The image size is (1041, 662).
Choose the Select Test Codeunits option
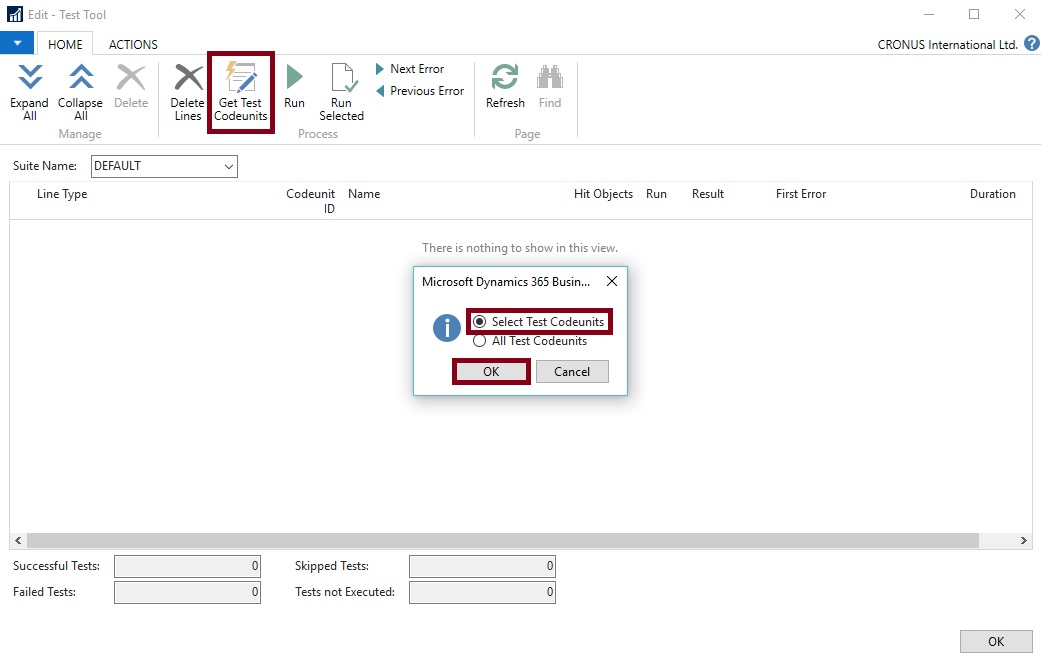(x=480, y=322)
